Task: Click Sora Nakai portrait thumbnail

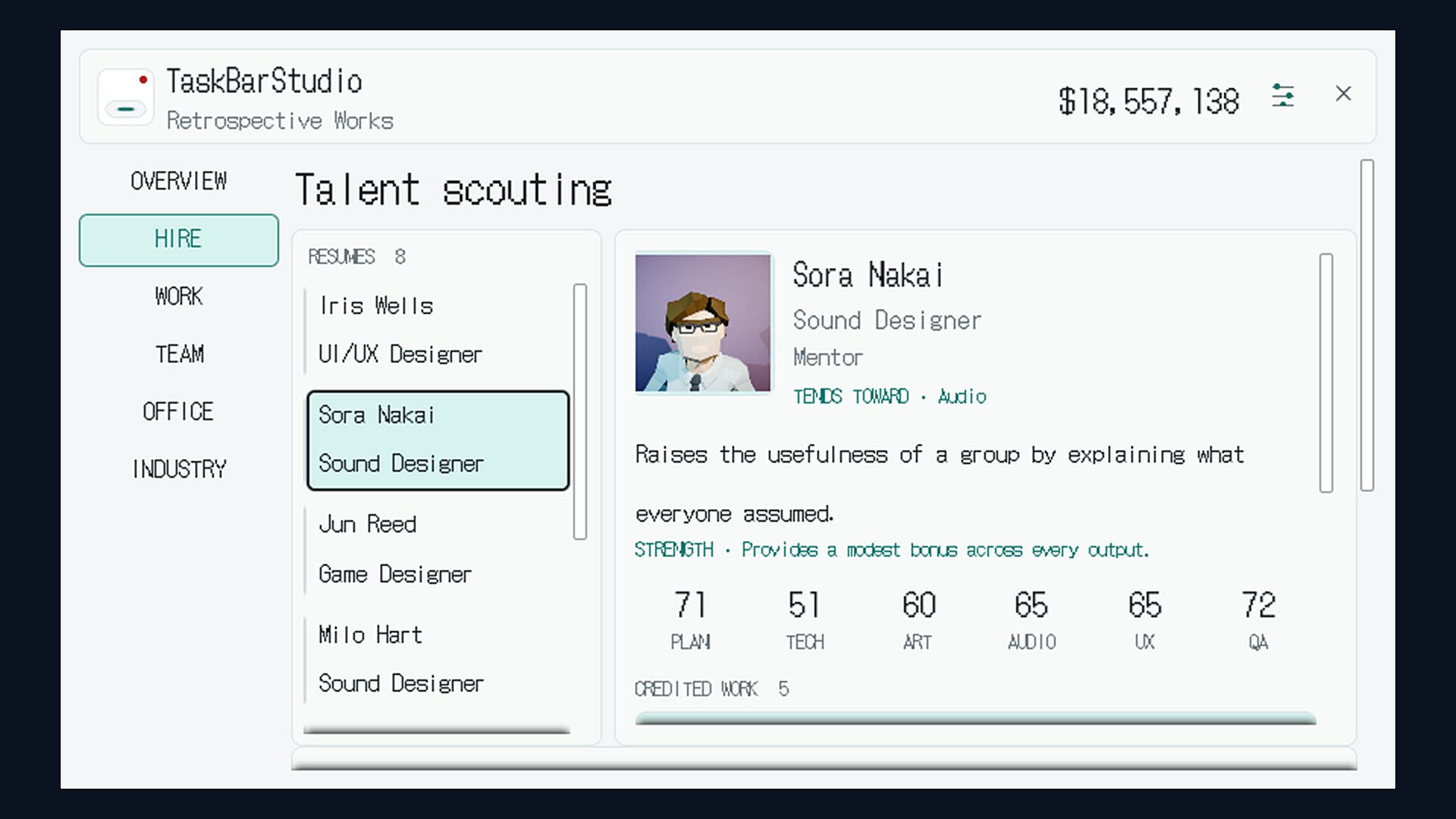Action: pos(703,323)
